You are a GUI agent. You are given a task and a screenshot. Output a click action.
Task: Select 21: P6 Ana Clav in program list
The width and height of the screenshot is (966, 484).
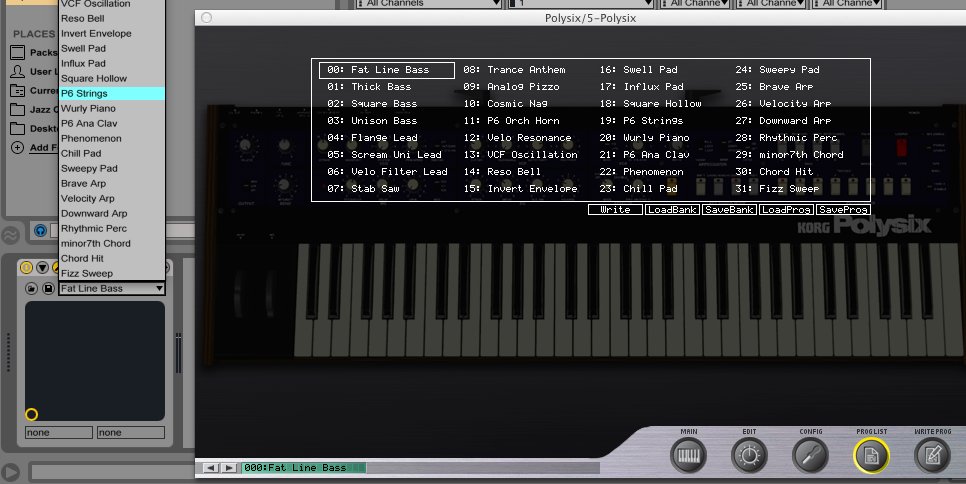pyautogui.click(x=644, y=155)
